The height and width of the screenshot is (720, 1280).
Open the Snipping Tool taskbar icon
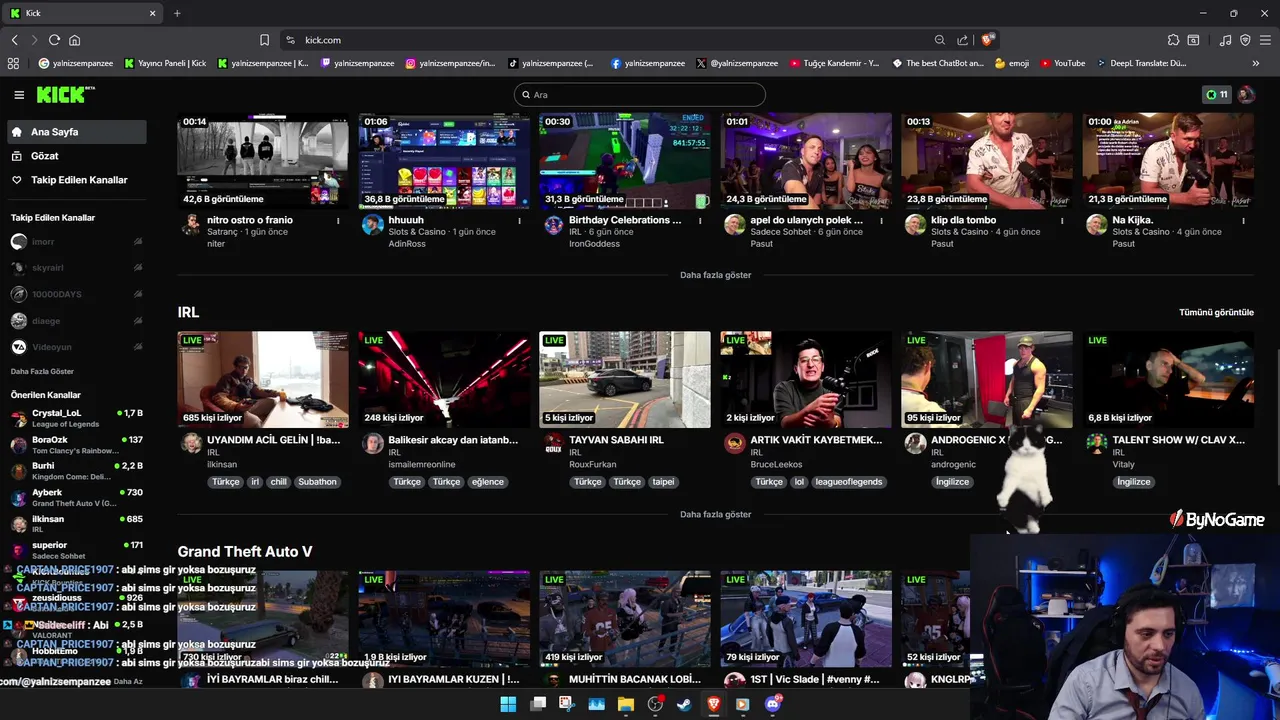[x=567, y=704]
